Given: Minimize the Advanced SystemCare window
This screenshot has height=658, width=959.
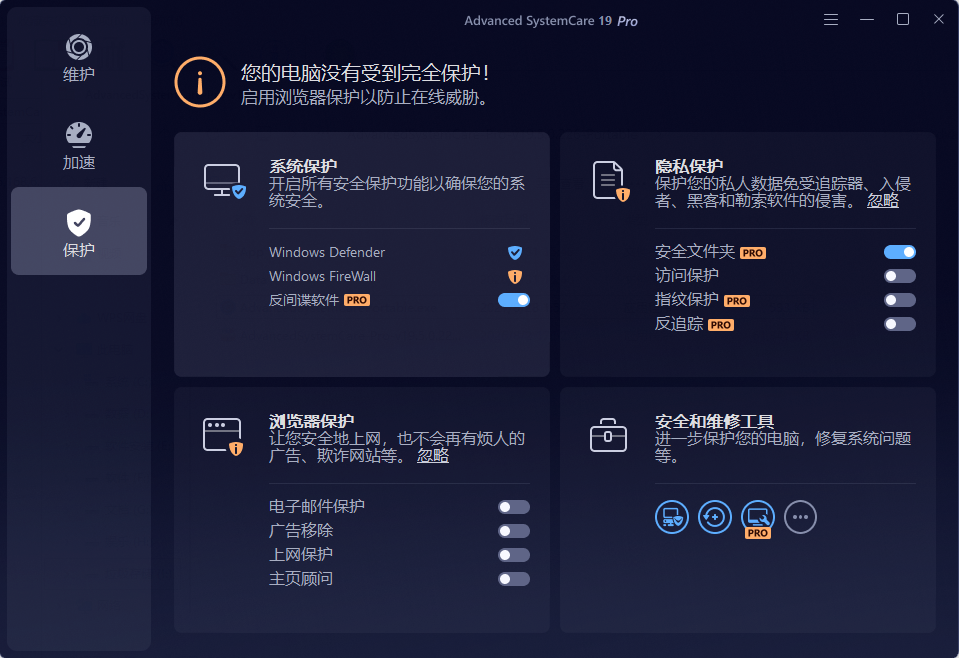Looking at the screenshot, I should pos(867,20).
